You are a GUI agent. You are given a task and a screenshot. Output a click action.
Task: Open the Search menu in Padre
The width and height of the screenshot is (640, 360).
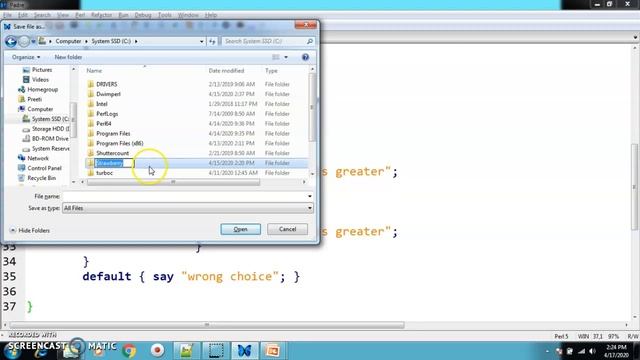point(42,15)
